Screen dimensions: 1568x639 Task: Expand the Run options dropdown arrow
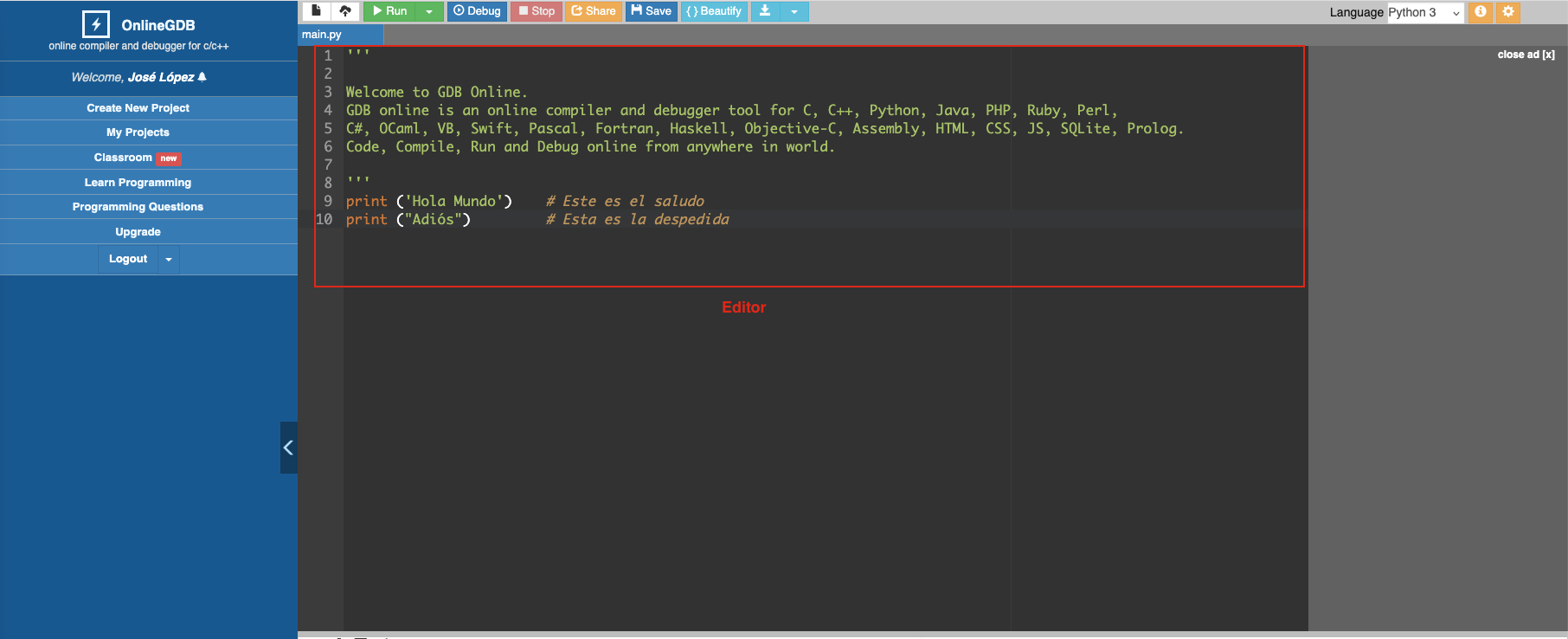pos(429,11)
